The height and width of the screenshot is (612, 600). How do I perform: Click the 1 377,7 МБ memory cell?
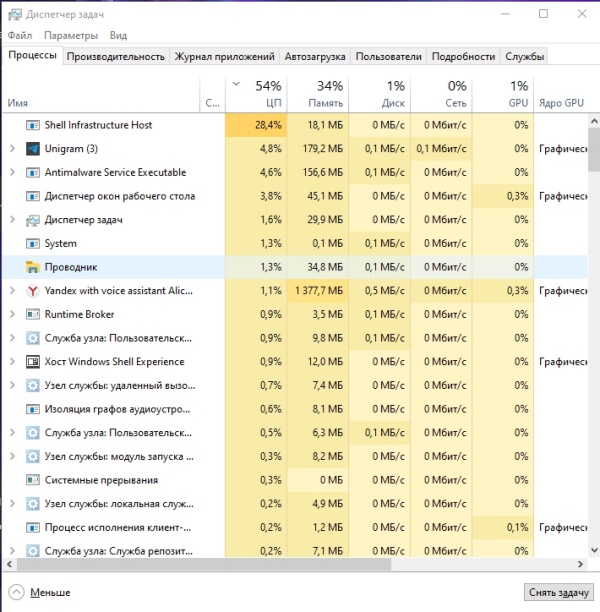point(318,291)
